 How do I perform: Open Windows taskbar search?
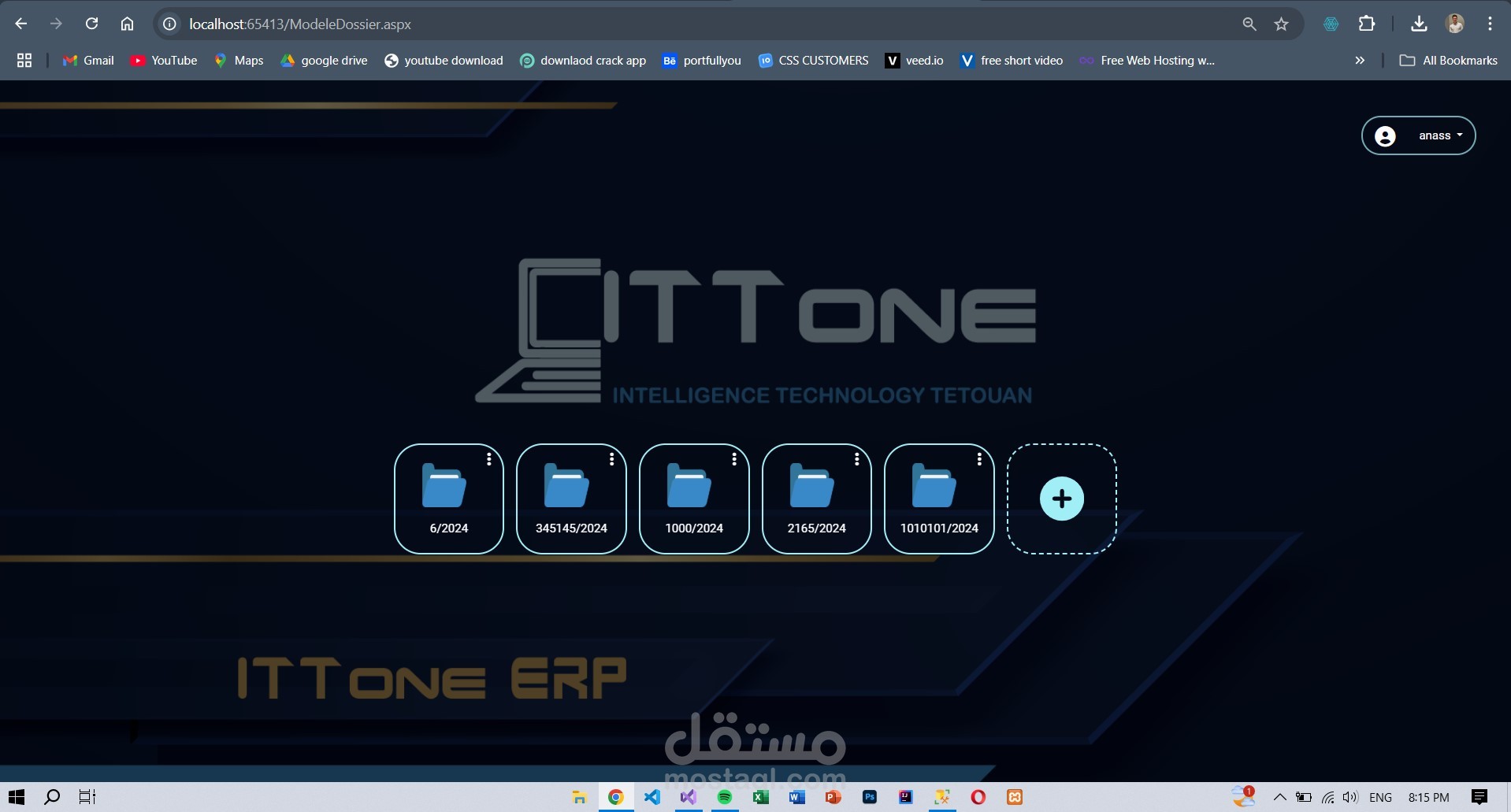(52, 797)
